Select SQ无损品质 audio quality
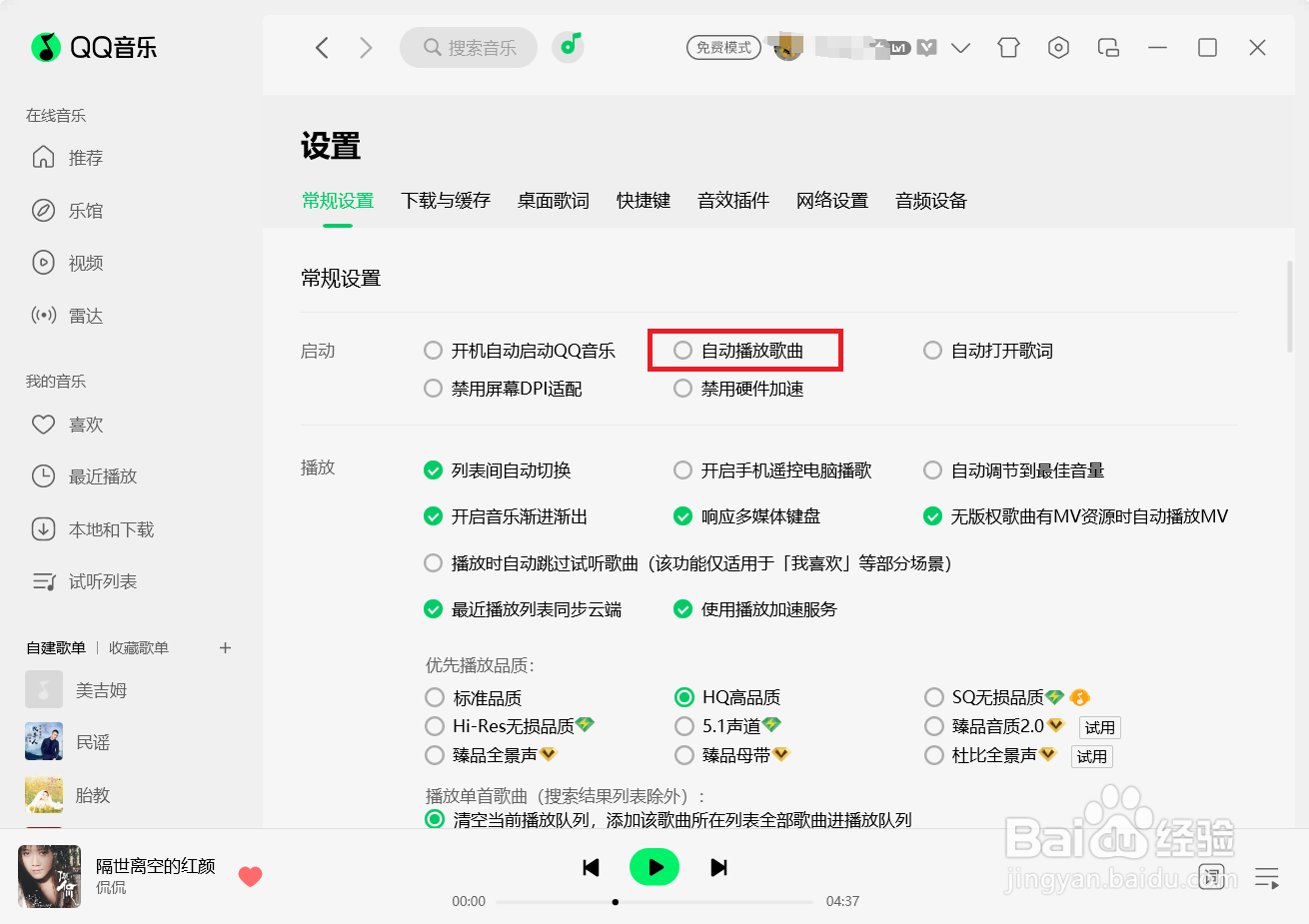This screenshot has width=1309, height=924. click(933, 697)
